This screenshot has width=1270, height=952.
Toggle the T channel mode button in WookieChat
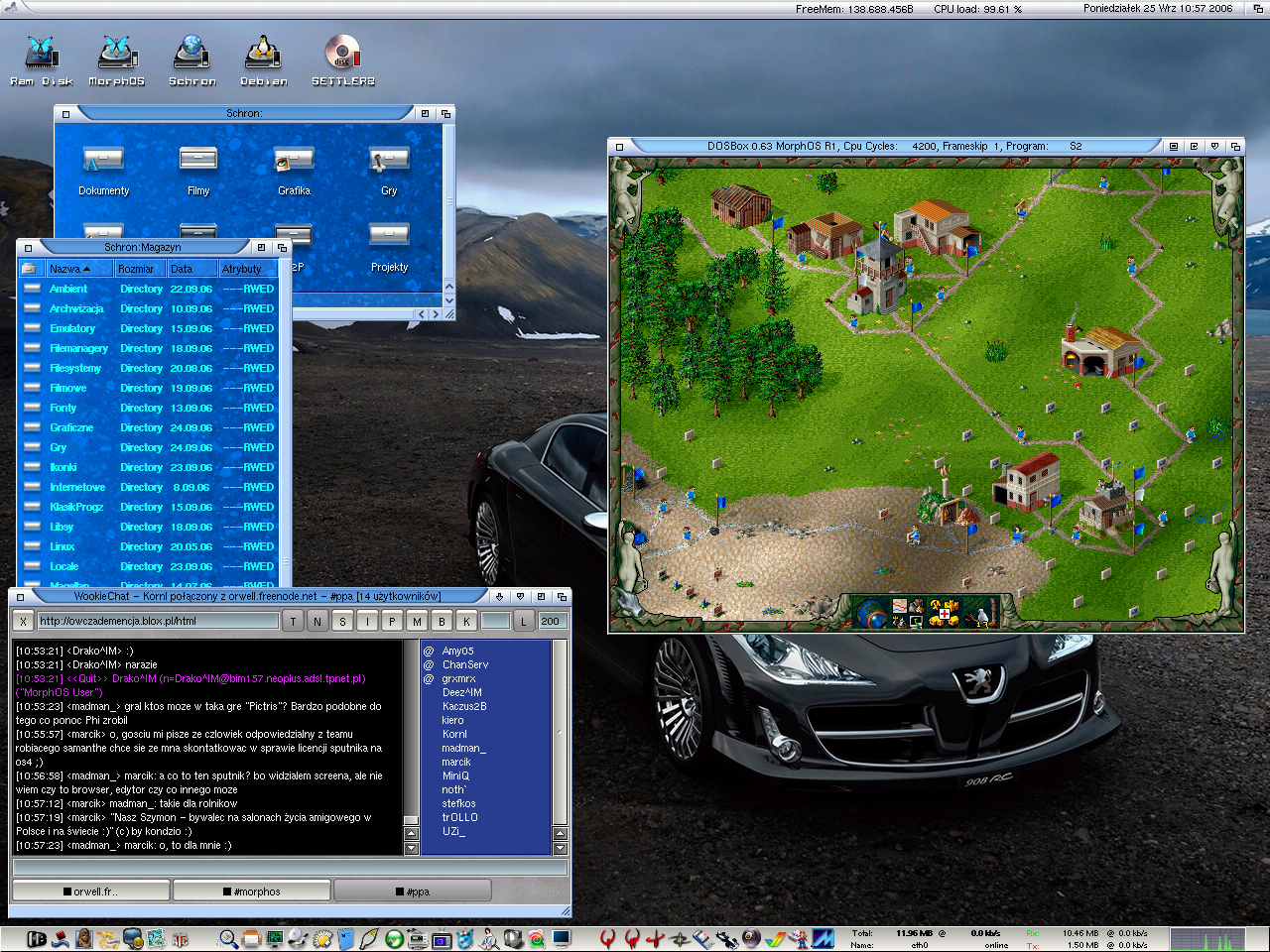[293, 621]
